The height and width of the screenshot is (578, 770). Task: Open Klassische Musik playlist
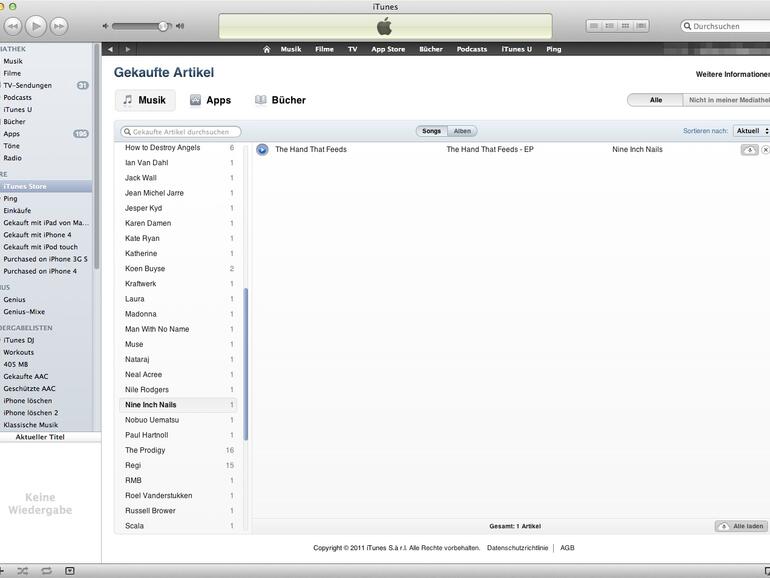point(46,425)
